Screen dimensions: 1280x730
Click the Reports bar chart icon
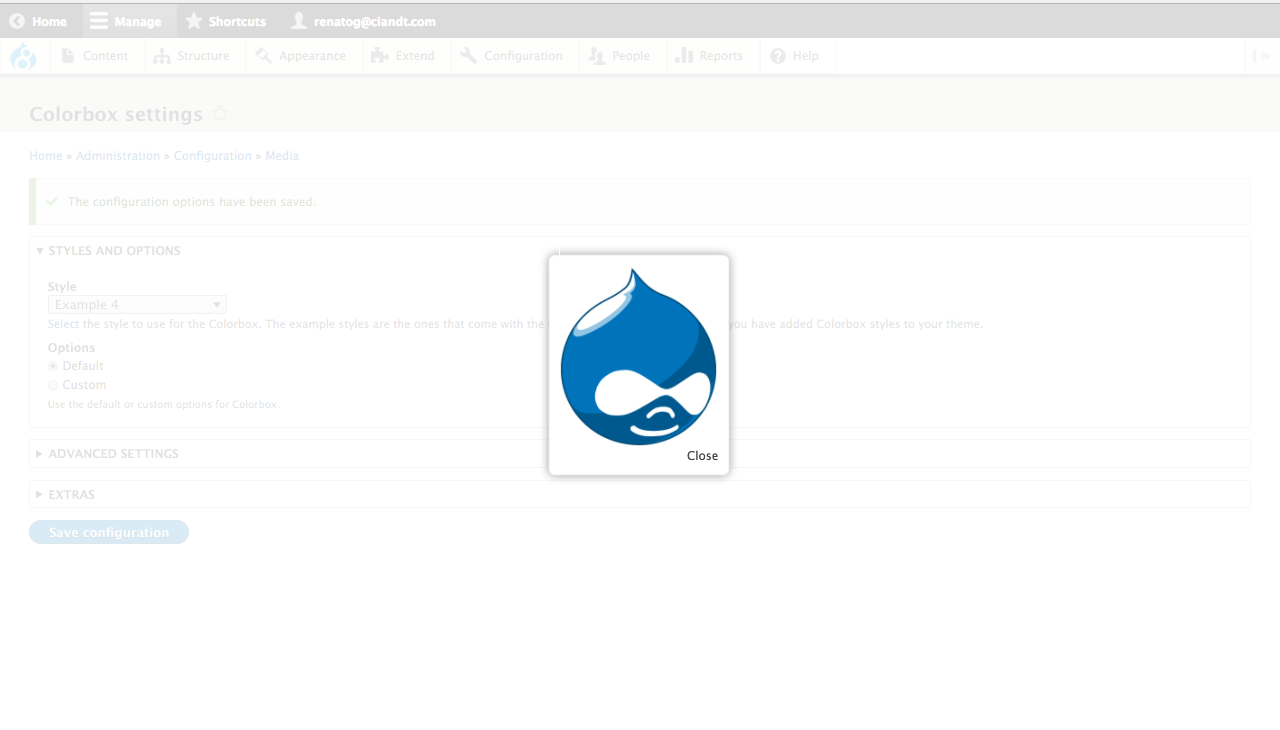point(684,56)
